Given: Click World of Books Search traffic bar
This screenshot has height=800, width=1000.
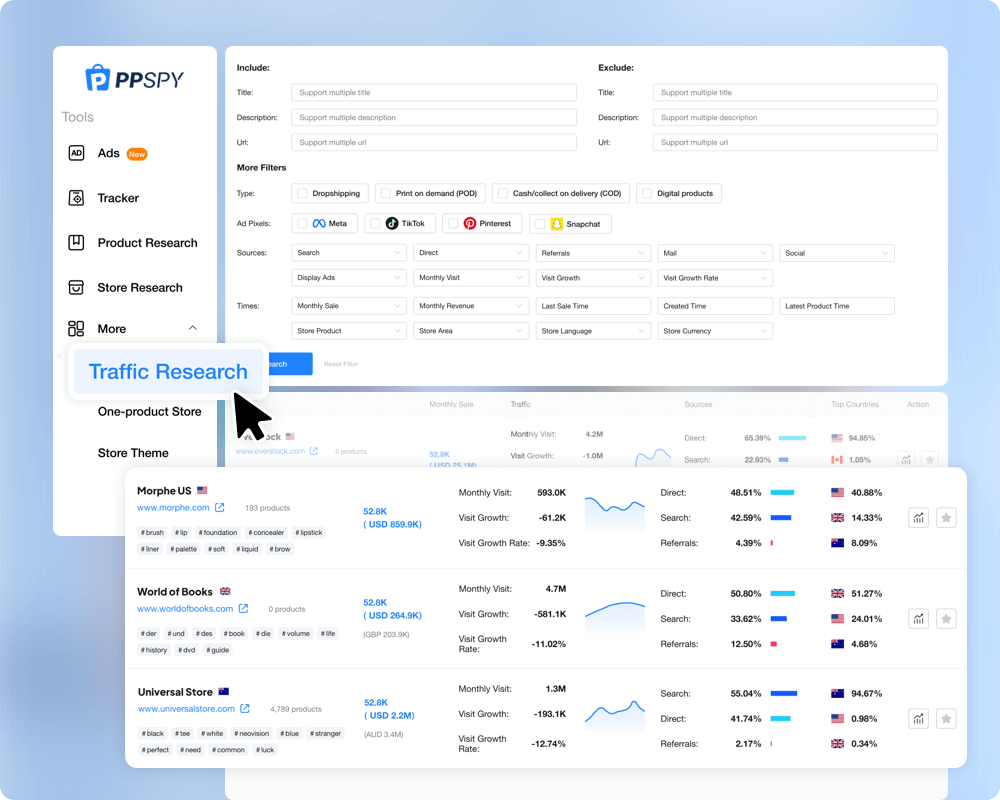Looking at the screenshot, I should coord(778,619).
